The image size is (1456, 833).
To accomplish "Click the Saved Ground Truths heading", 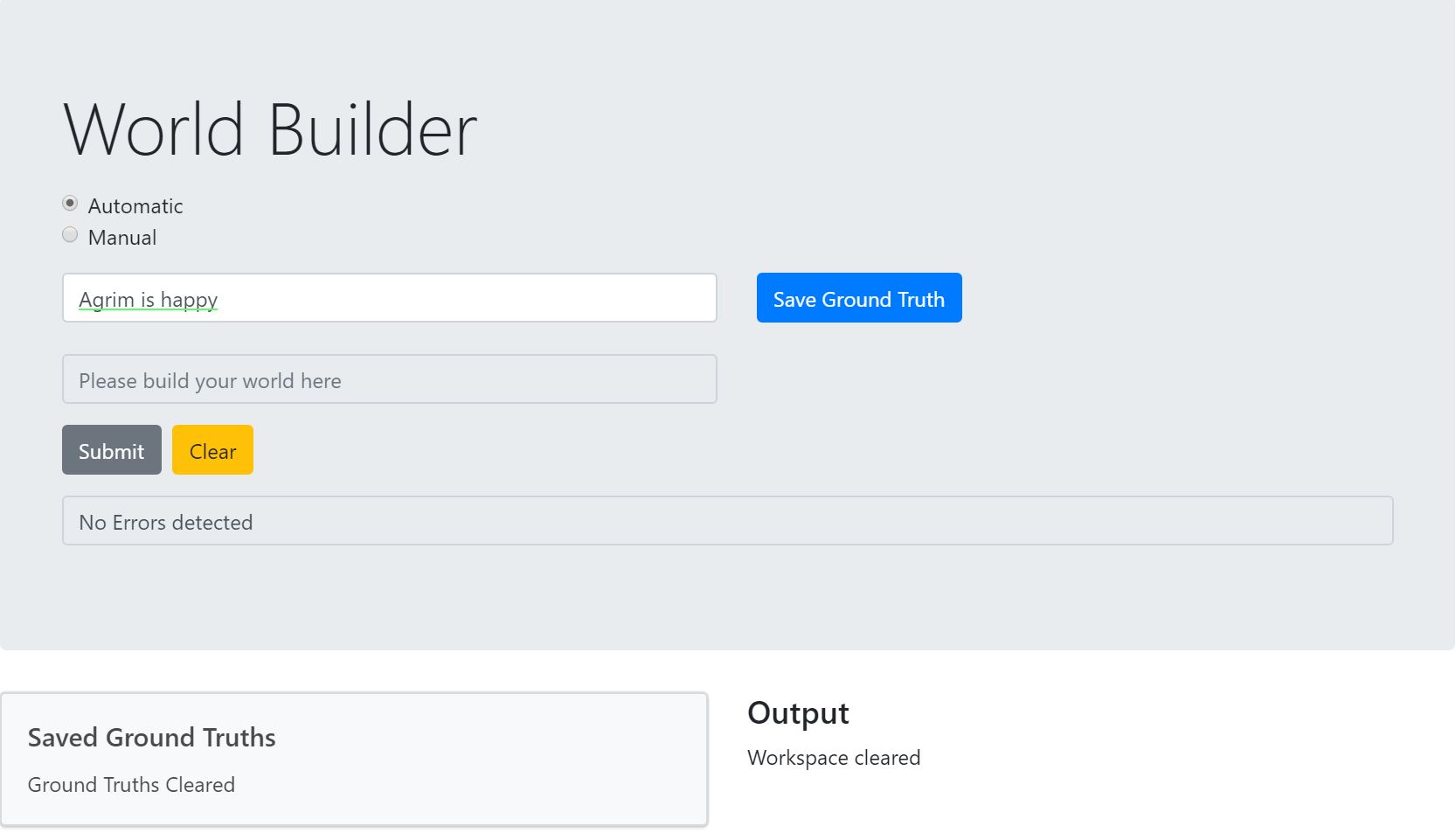I will [x=151, y=738].
